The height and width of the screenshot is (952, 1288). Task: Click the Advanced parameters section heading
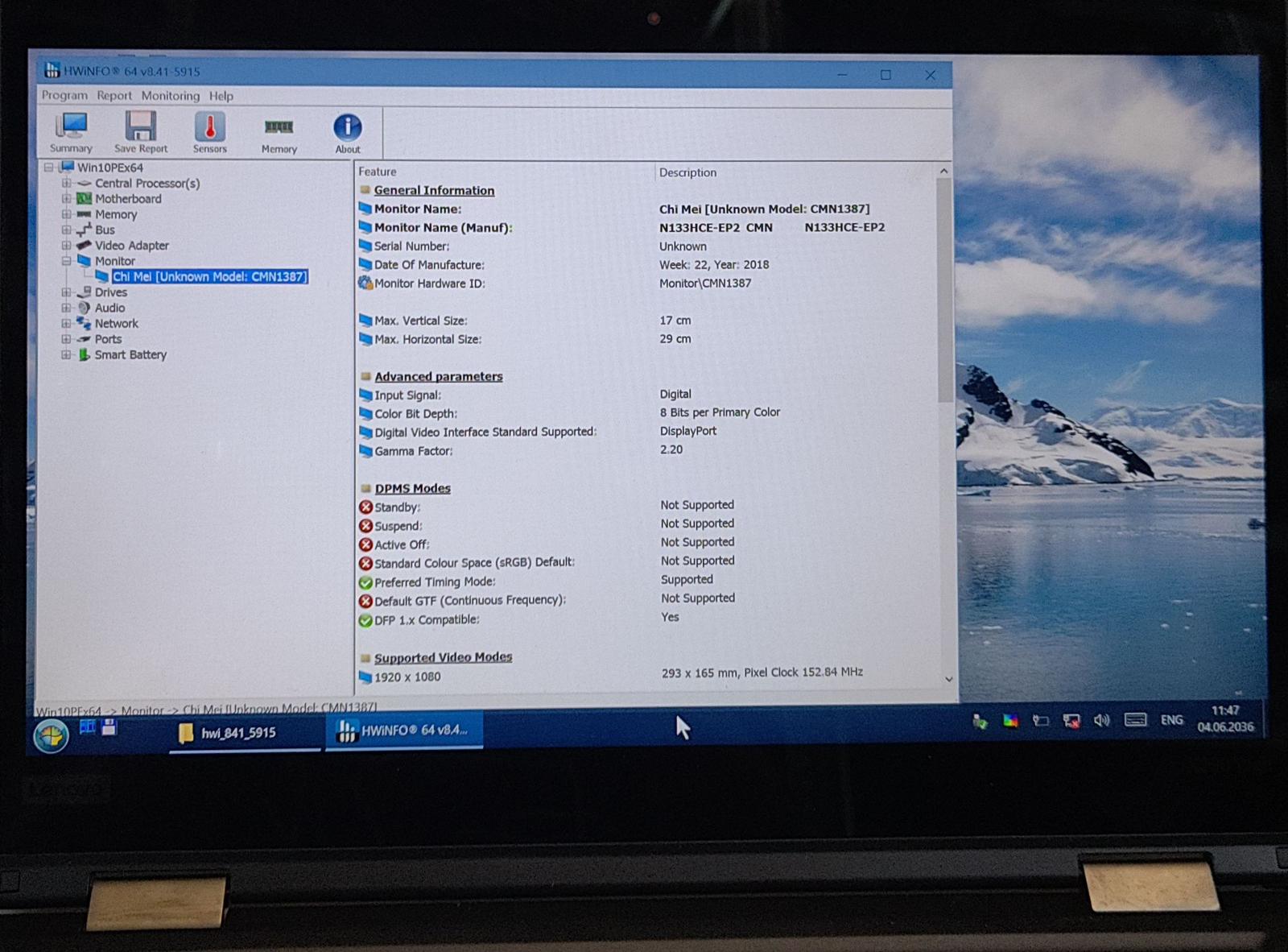coord(439,376)
